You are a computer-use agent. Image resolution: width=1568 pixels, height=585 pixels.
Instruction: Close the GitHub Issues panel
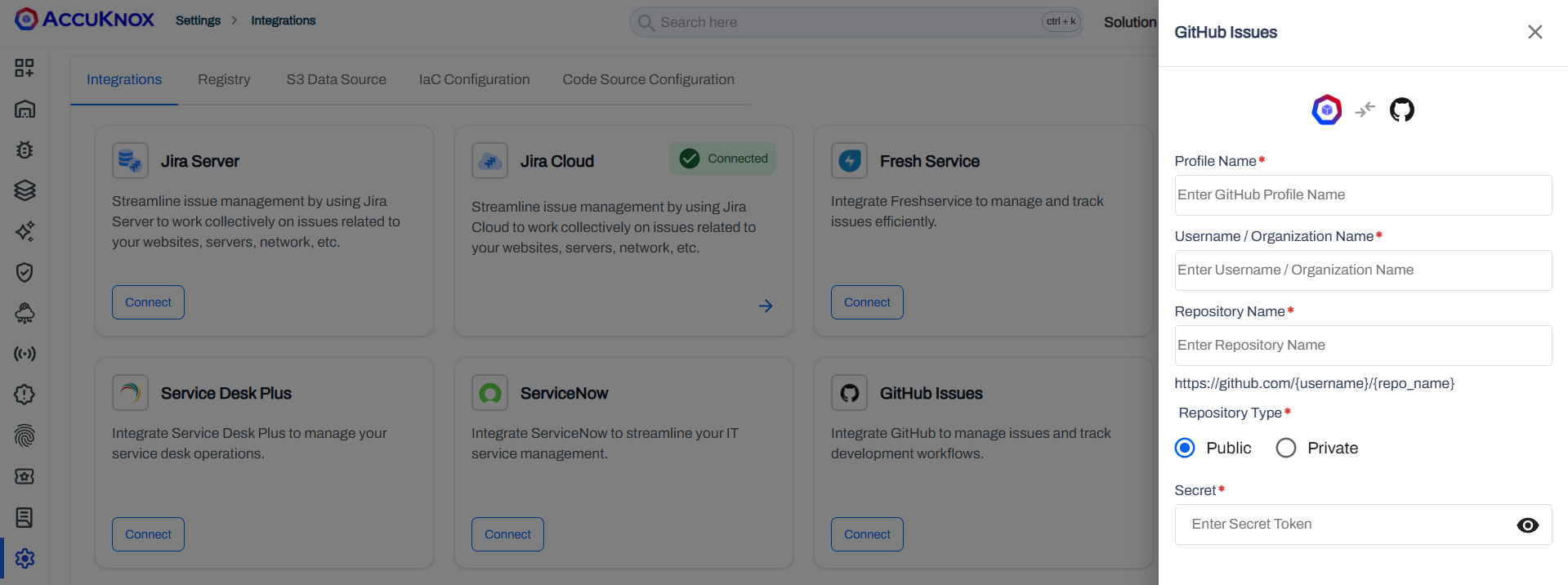point(1534,32)
